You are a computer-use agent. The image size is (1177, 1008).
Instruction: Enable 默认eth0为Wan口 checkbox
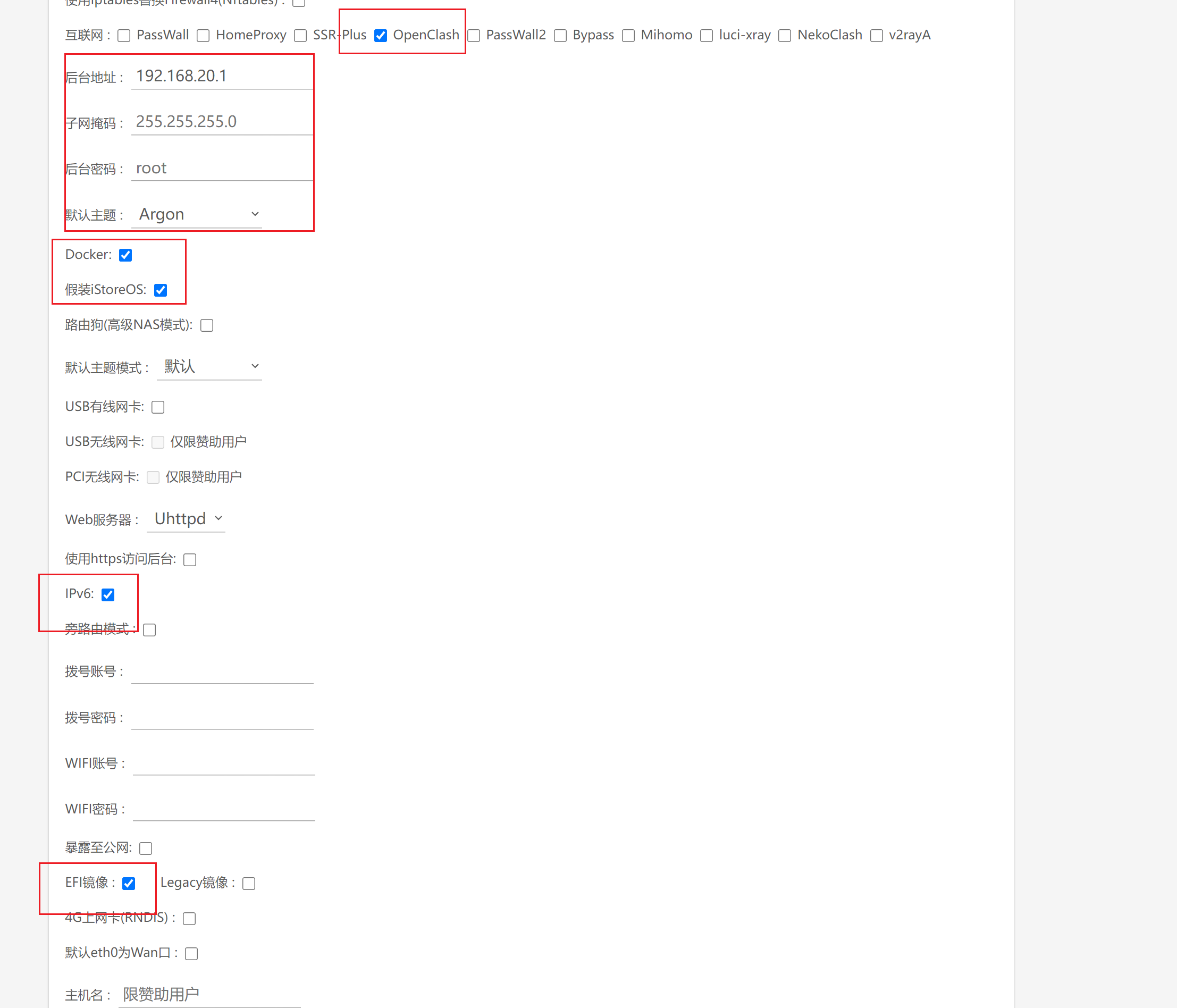pos(191,953)
